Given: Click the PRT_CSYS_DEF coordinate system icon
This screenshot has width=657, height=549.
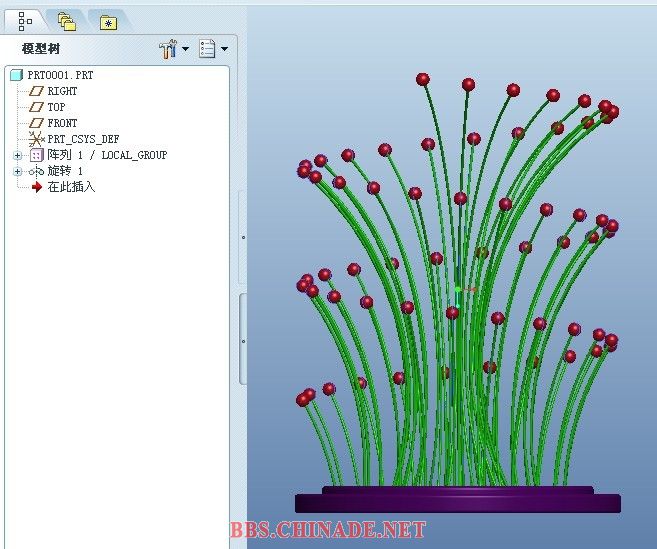Looking at the screenshot, I should pyautogui.click(x=37, y=139).
